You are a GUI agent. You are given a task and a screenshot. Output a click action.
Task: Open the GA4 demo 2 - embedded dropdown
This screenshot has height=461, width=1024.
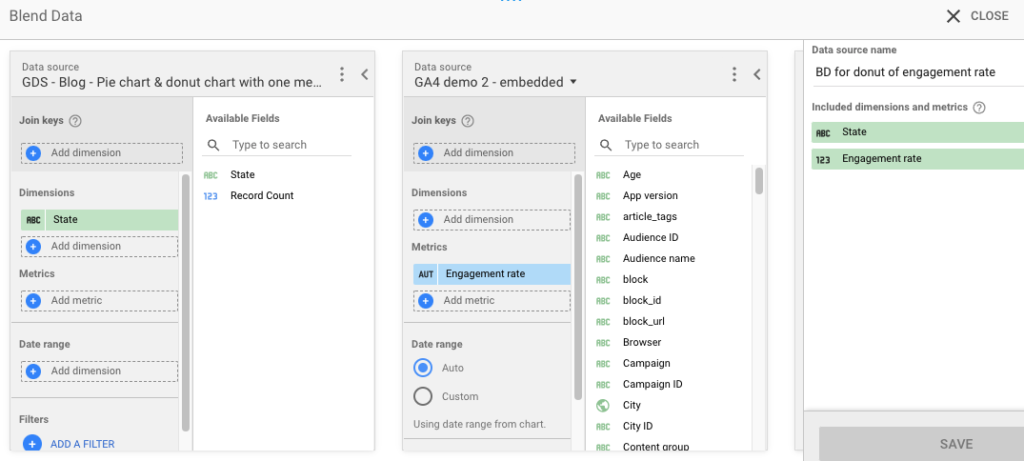coord(496,82)
